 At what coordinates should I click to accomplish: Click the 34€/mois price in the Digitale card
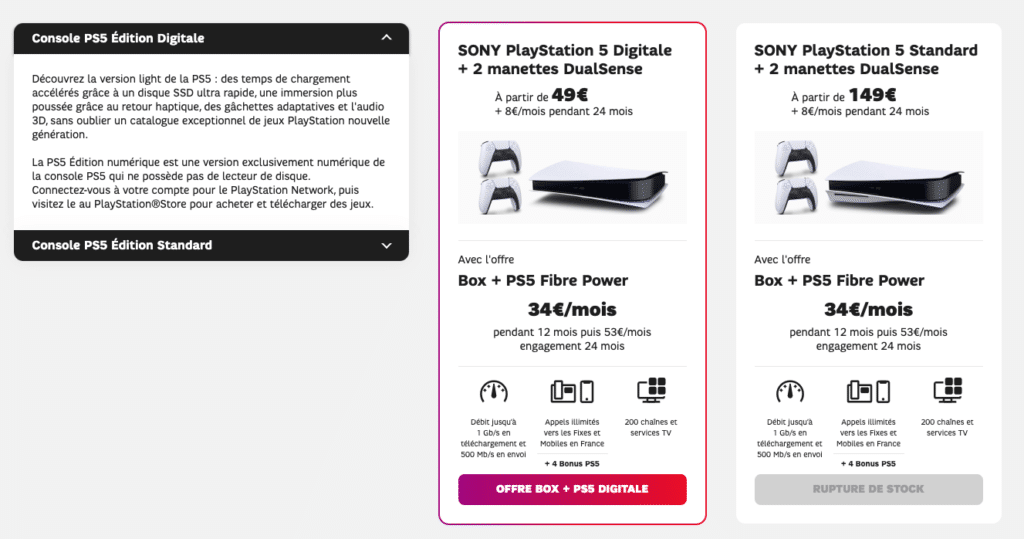572,309
